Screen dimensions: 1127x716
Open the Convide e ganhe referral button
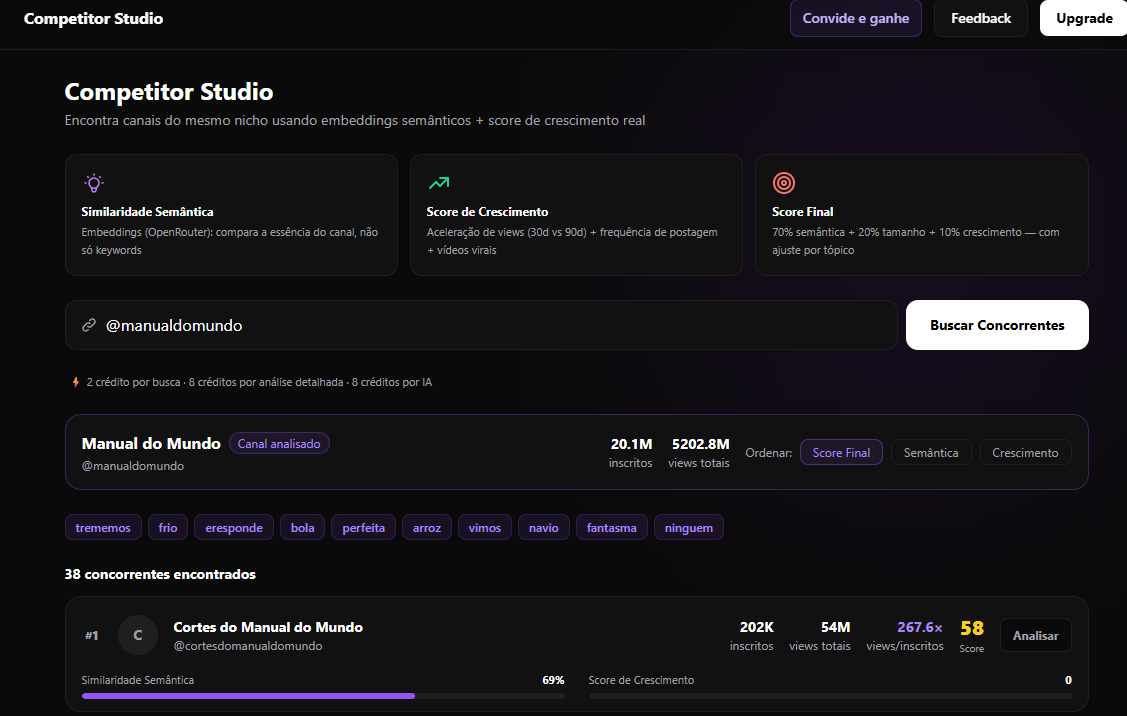tap(855, 18)
